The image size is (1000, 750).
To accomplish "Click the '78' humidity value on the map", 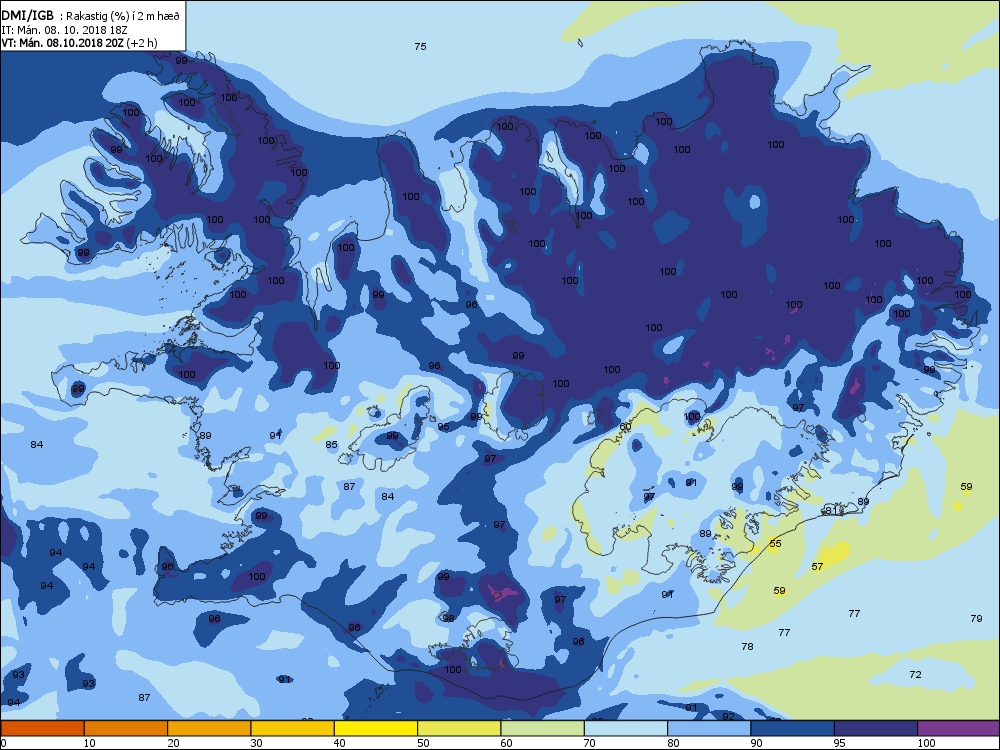I will tap(747, 646).
